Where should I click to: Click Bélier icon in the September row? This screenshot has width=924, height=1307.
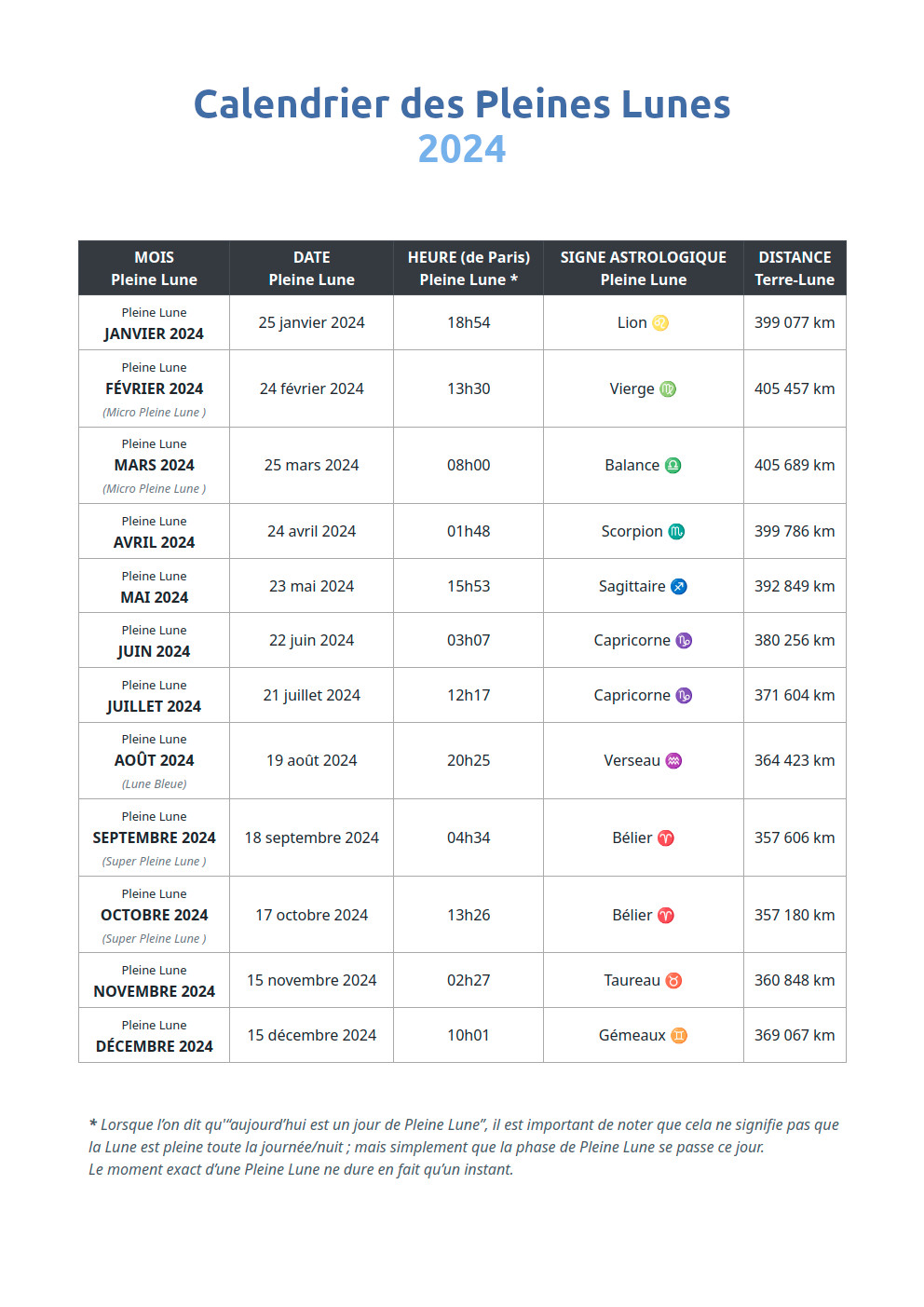[666, 838]
